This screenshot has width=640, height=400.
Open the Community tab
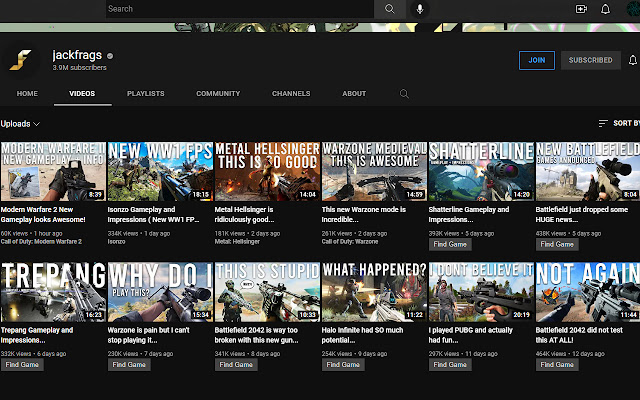pyautogui.click(x=218, y=93)
